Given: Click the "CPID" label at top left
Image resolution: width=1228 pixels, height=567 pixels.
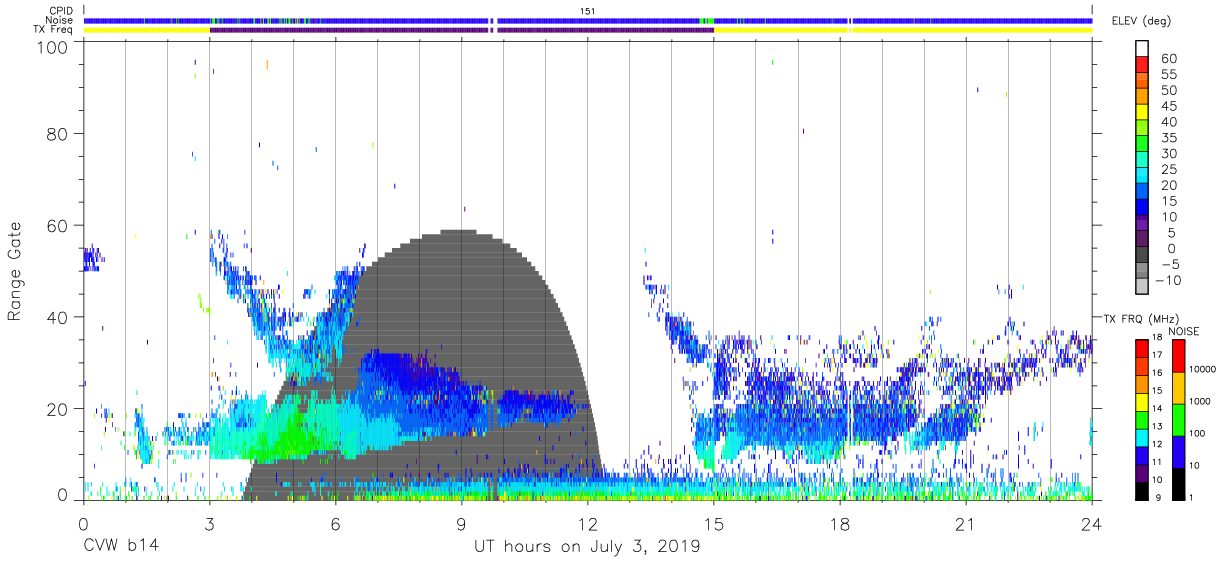Looking at the screenshot, I should (62, 10).
